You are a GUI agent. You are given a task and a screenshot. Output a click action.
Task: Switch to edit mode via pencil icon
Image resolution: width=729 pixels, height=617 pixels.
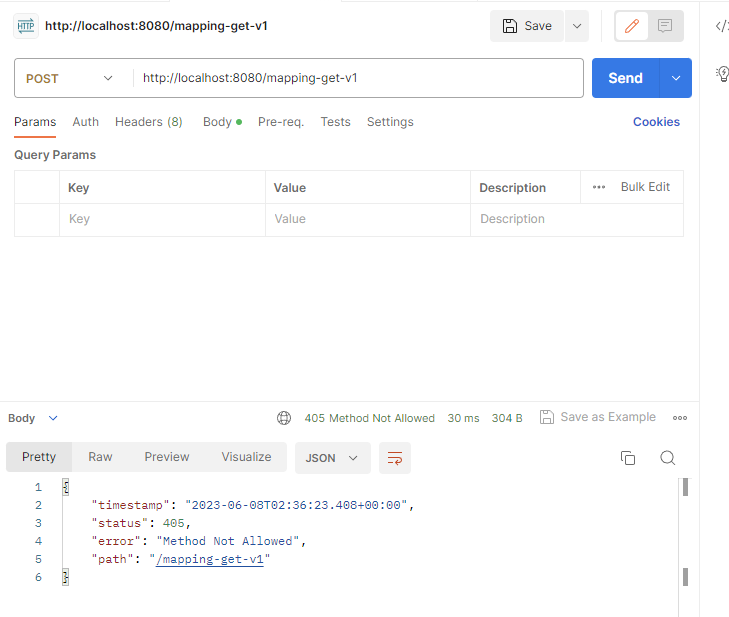coord(631,26)
